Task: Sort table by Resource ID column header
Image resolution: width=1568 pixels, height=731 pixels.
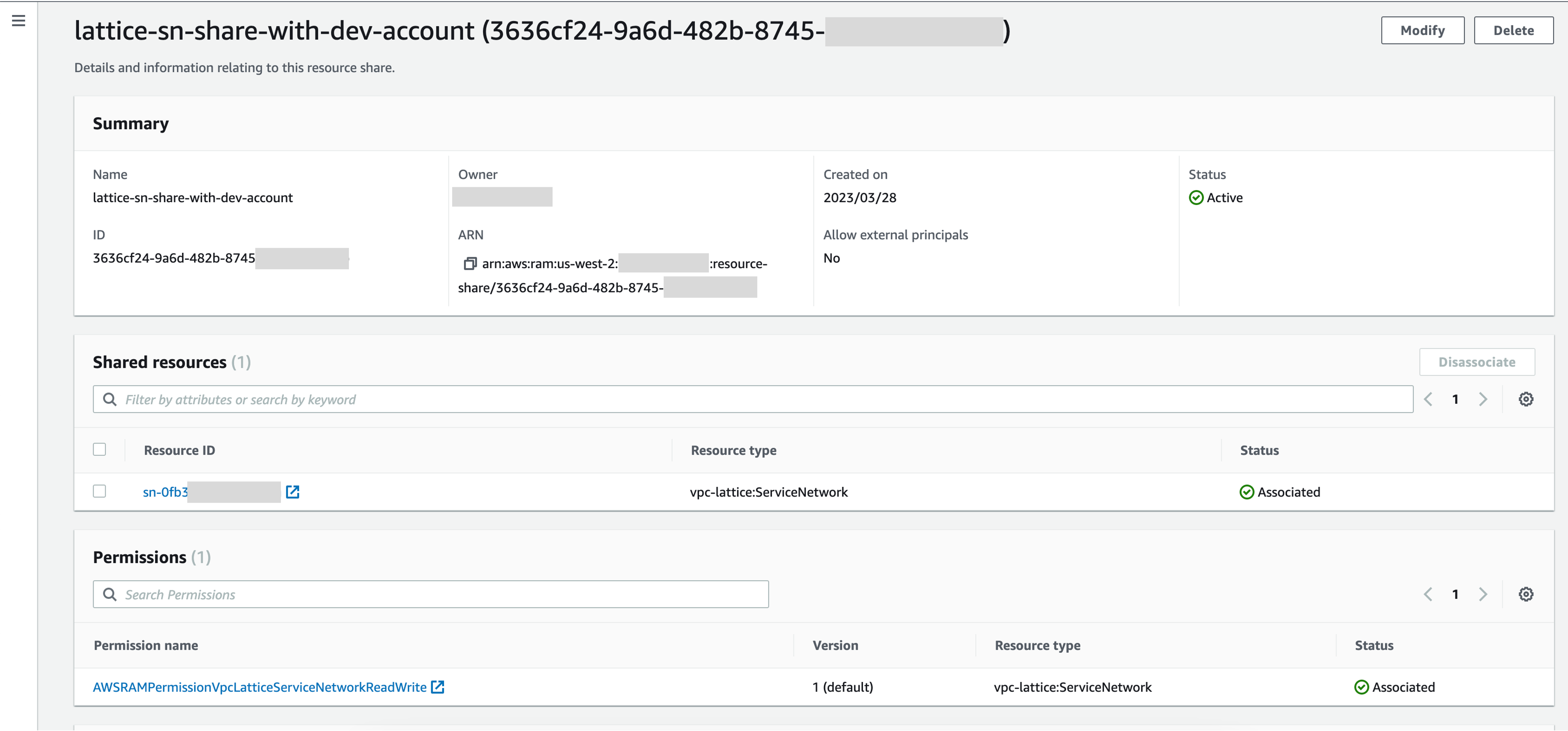Action: click(179, 450)
